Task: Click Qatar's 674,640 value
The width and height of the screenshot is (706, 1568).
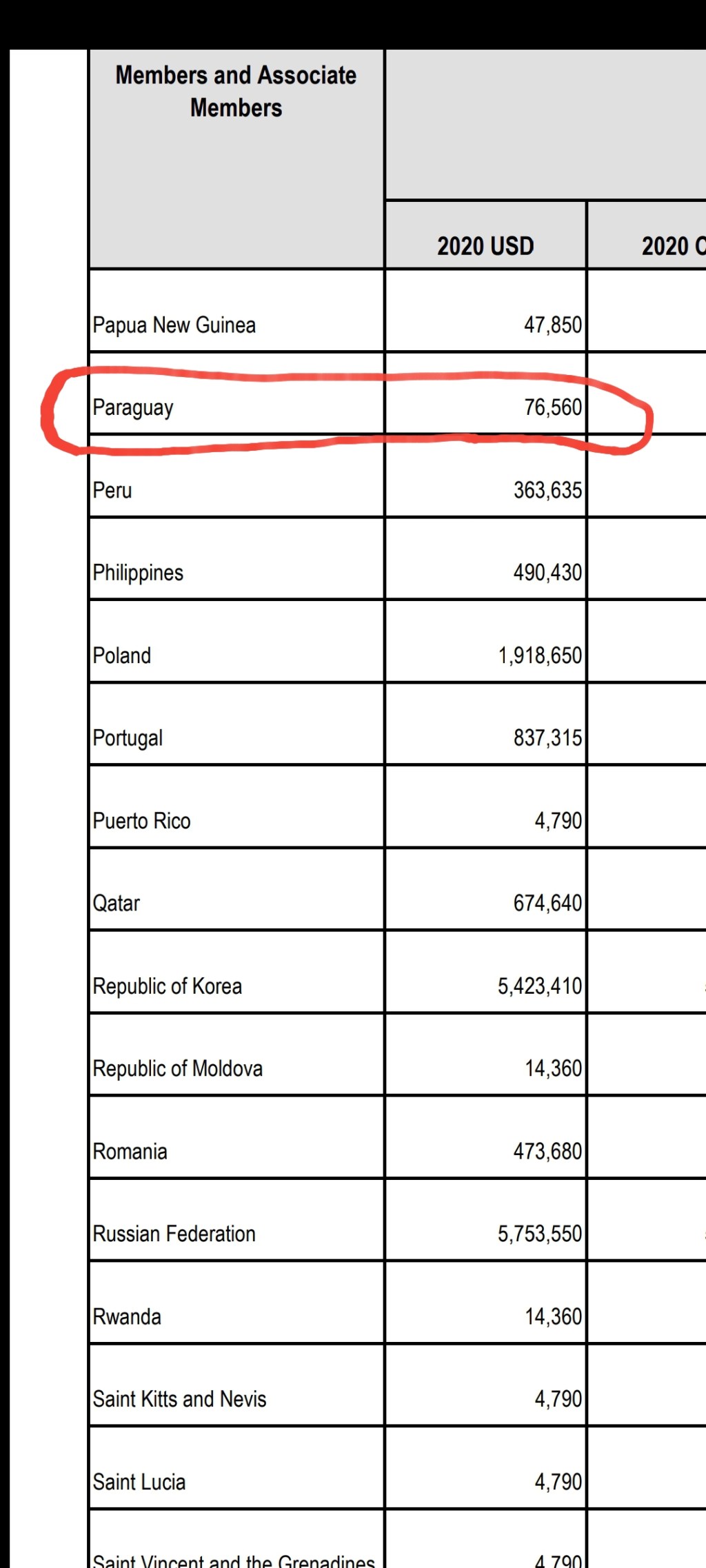Action: [x=547, y=903]
